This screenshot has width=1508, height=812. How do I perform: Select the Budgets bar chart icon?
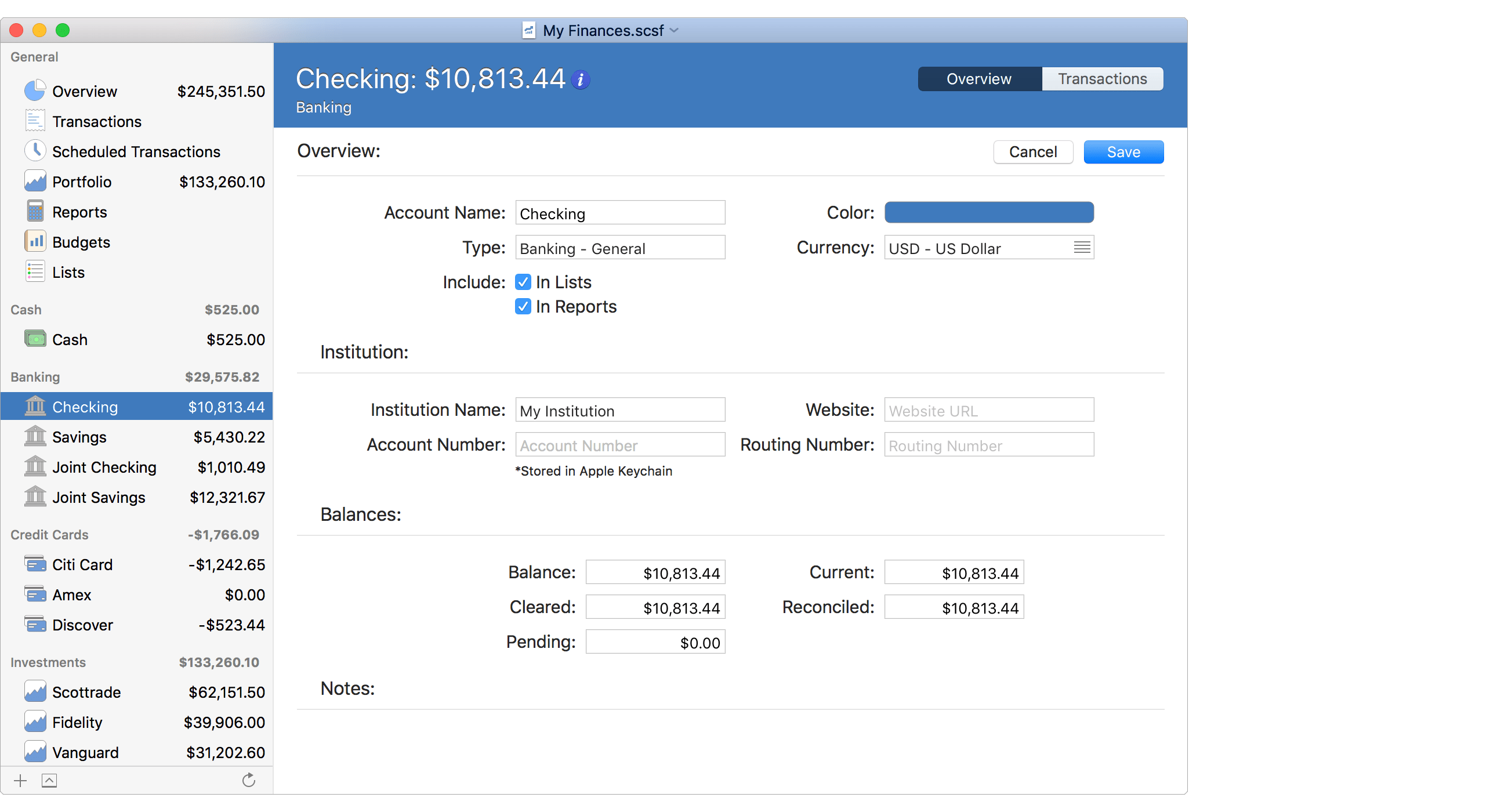click(x=35, y=241)
